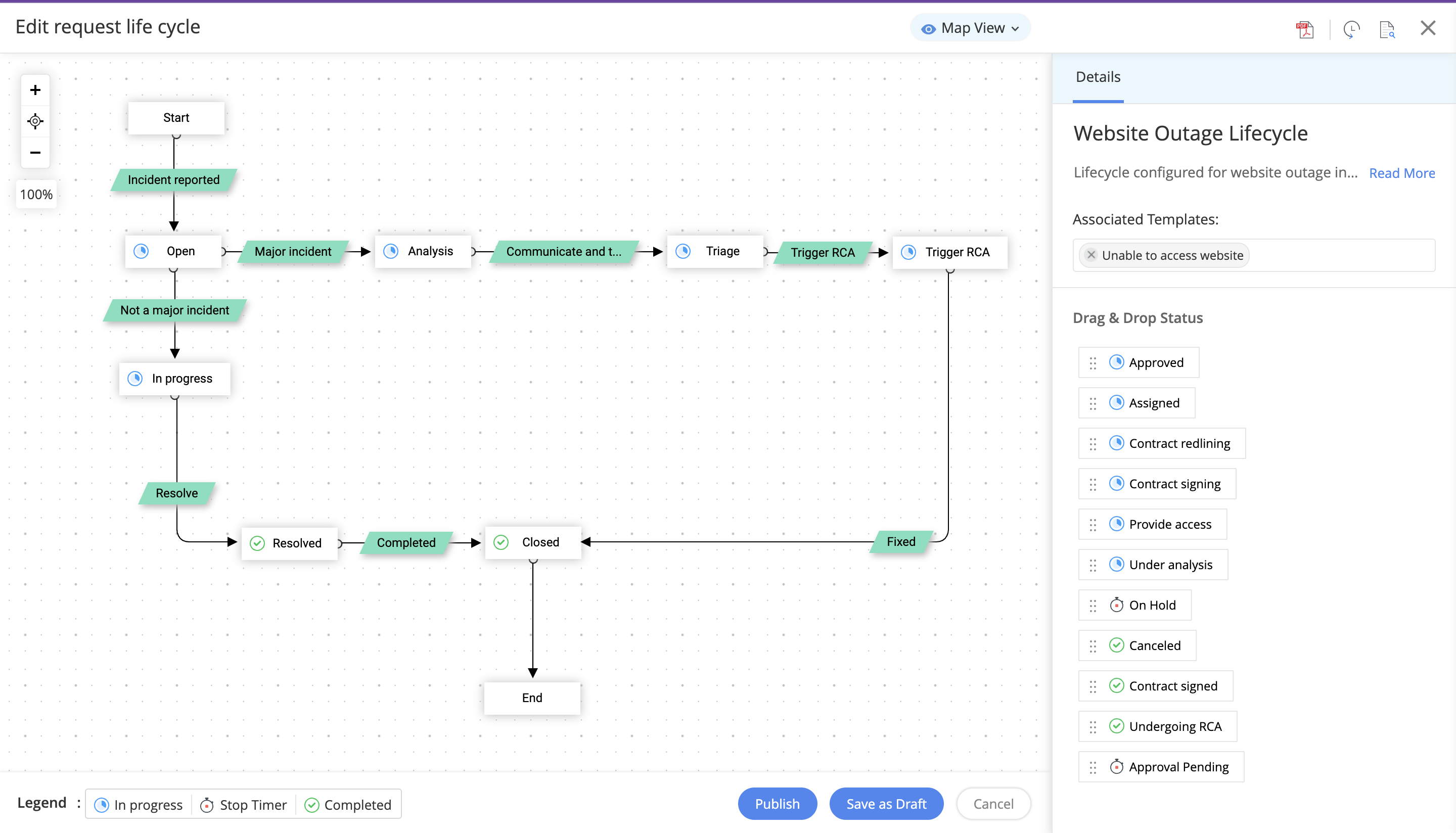Click the Read More link
This screenshot has width=1456, height=833.
click(1401, 173)
